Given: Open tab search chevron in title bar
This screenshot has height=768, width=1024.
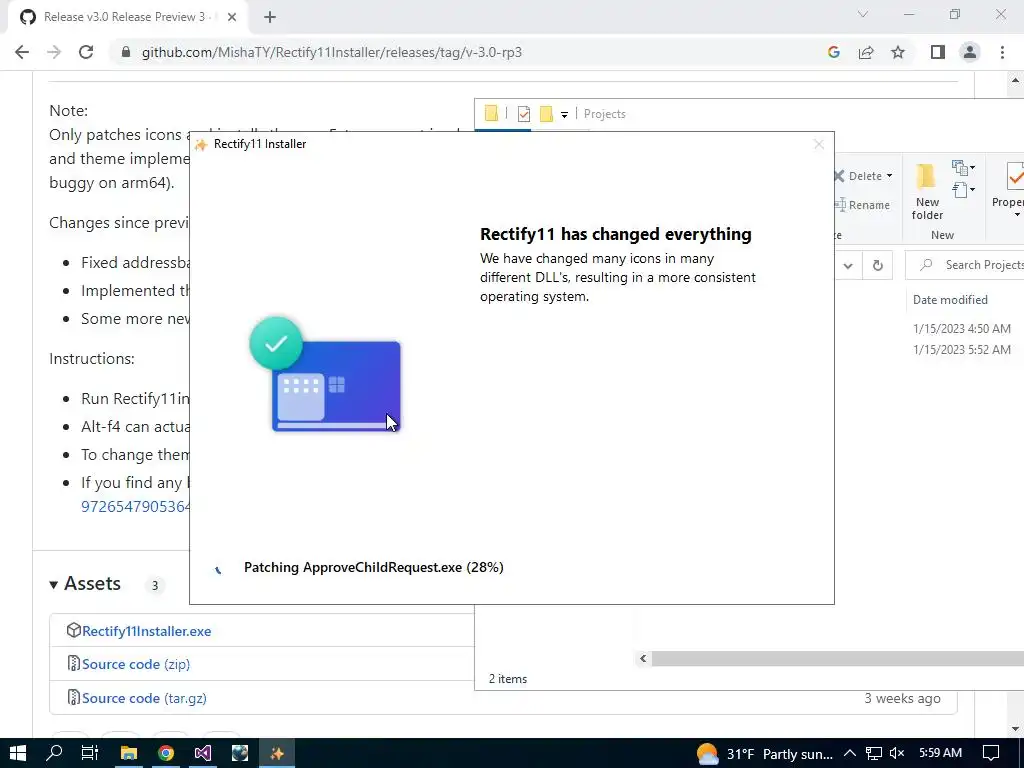Looking at the screenshot, I should [863, 14].
